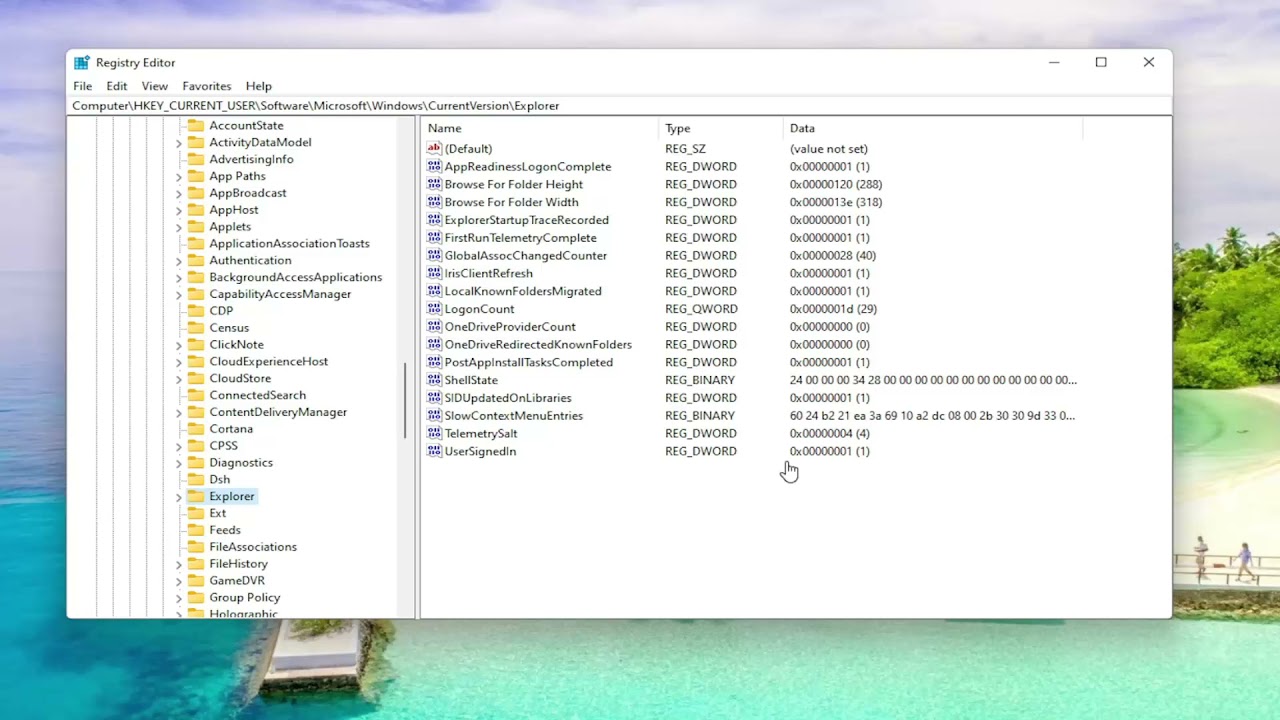Click the registry path address bar
This screenshot has height=720, width=1280.
tap(619, 106)
